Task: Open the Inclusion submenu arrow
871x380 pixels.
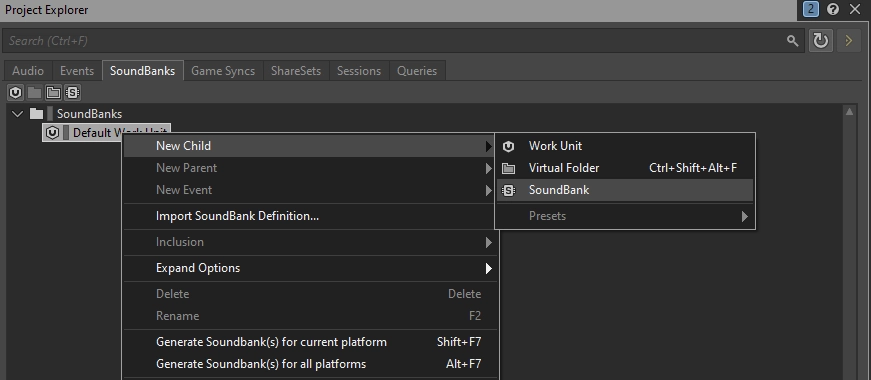Action: coord(488,242)
